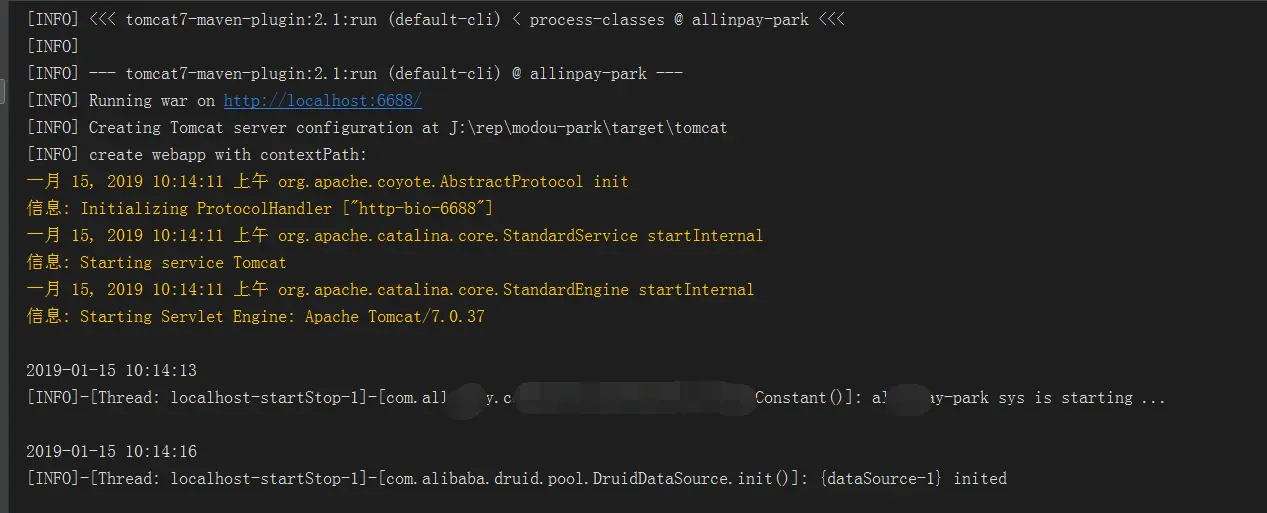The image size is (1267, 513).
Task: Click the '@ allinpay-park ---' plugin line
Action: tap(605, 74)
